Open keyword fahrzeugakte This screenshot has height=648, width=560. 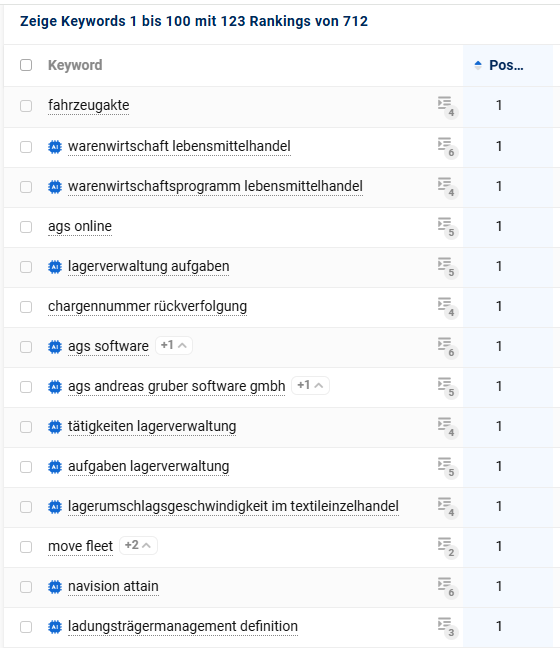88,105
